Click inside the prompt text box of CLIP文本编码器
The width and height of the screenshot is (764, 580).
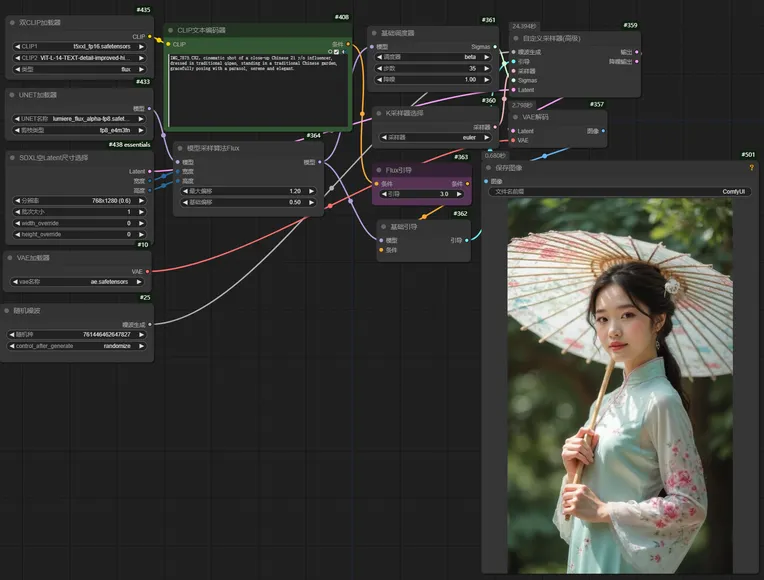click(x=258, y=90)
